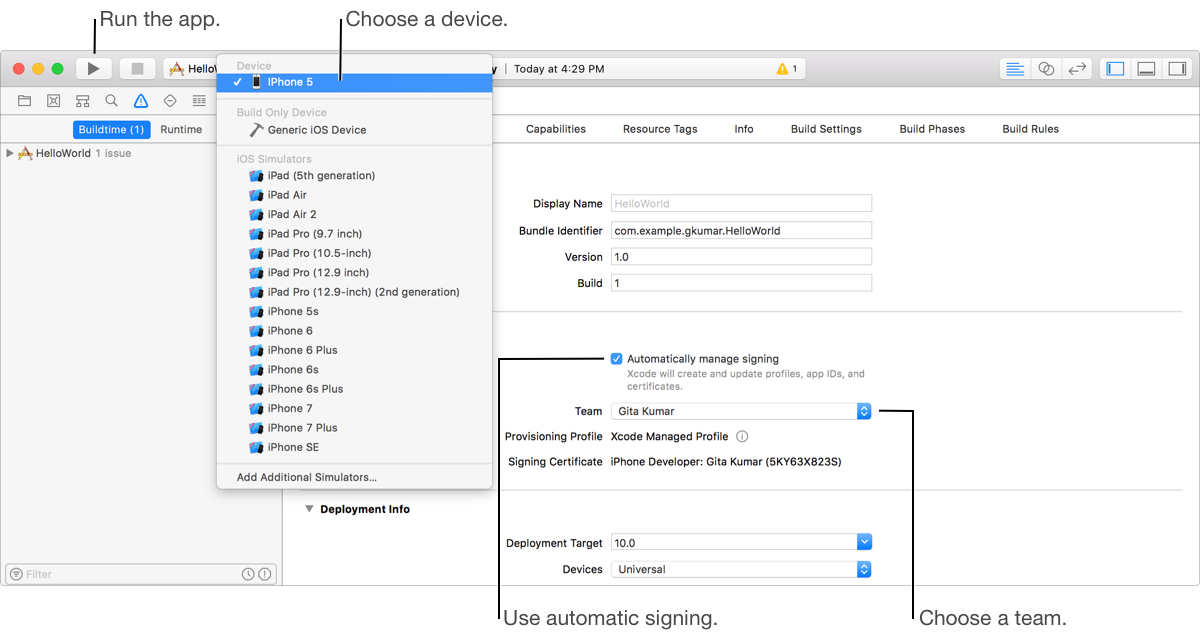Image resolution: width=1200 pixels, height=636 pixels.
Task: Click the Version input field showing 1.0
Action: 741,257
